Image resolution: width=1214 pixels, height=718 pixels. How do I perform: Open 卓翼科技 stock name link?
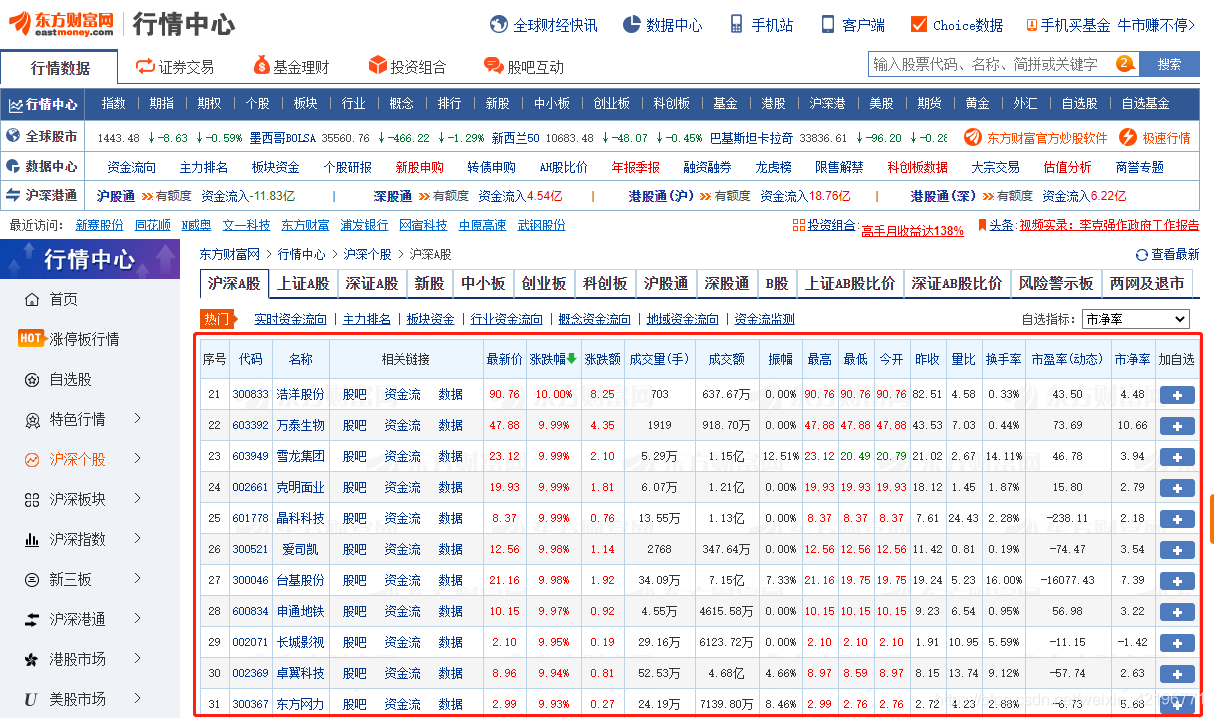pos(300,674)
